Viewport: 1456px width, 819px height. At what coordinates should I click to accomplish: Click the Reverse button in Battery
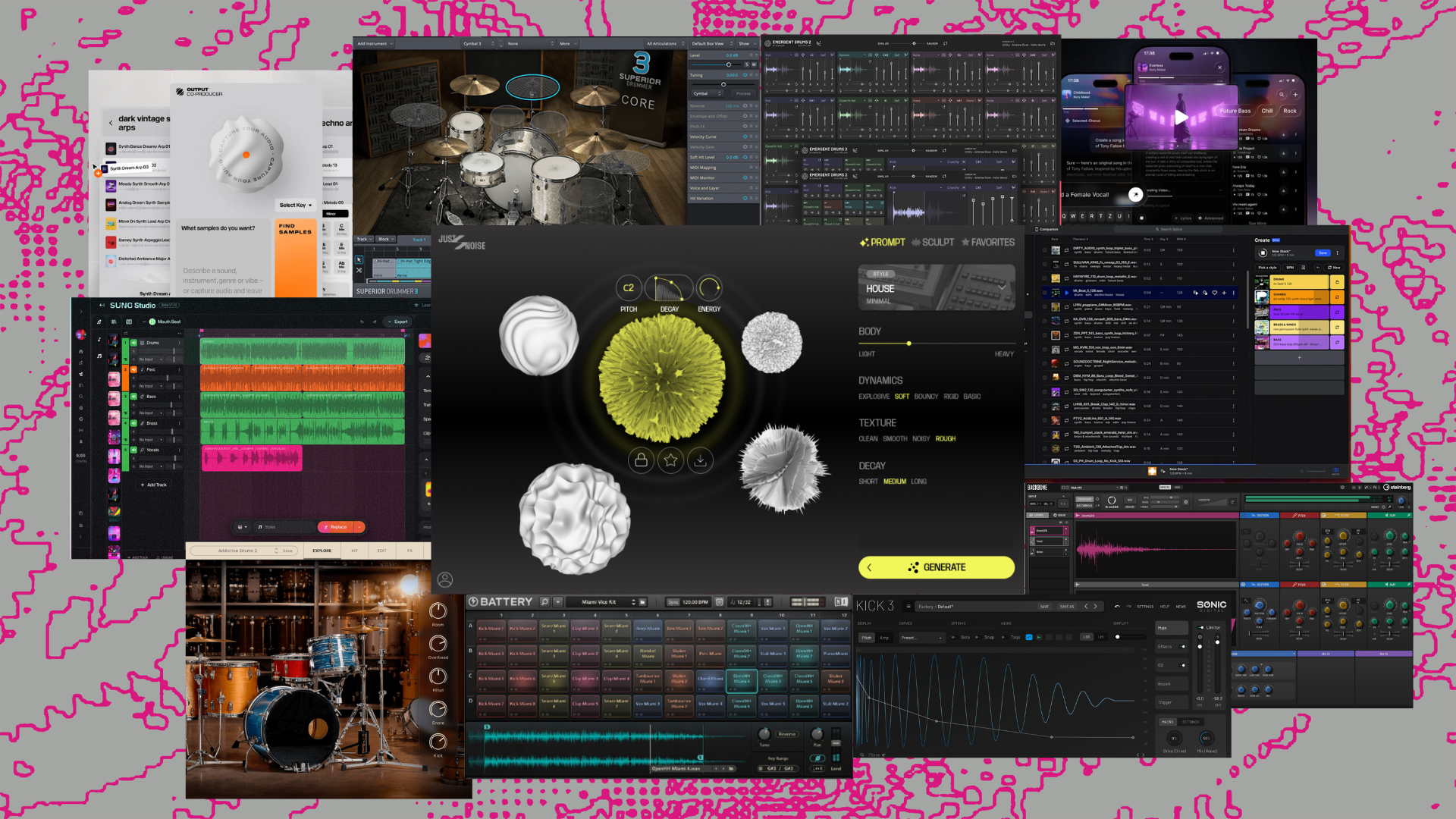point(787,734)
